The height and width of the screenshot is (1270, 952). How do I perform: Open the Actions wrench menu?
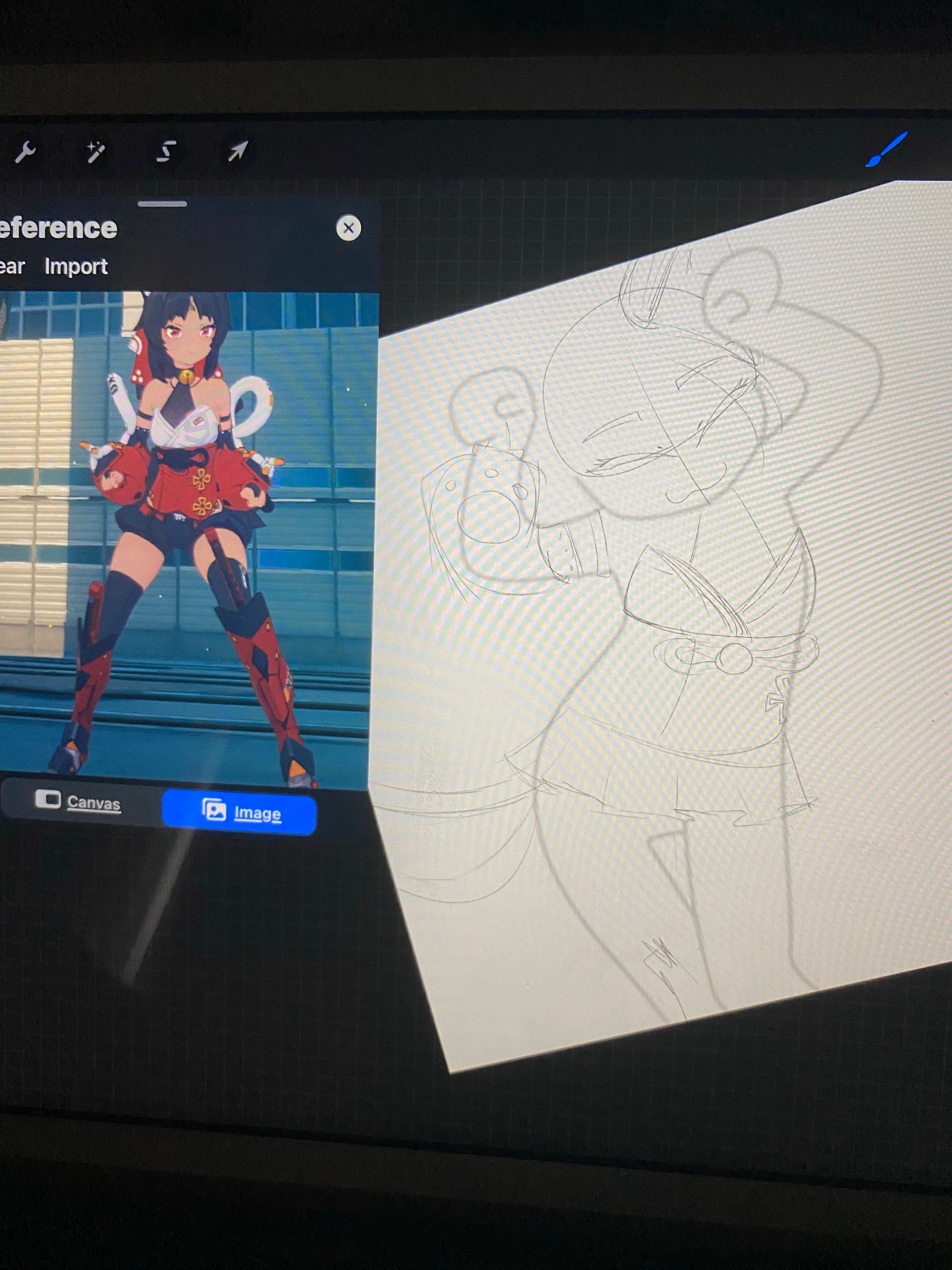pos(25,152)
